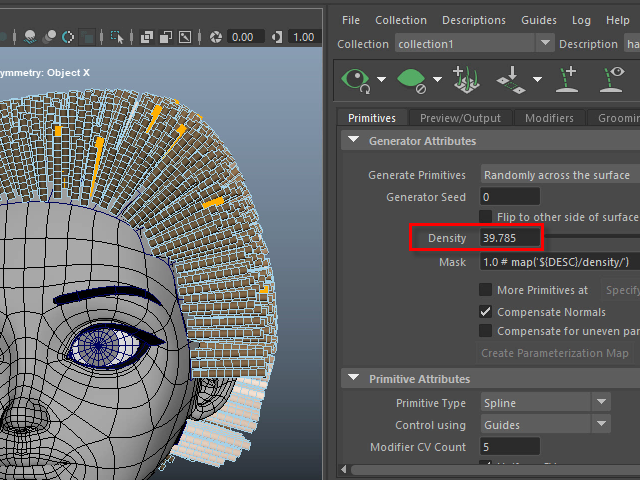
Task: Uncheck the Compensate Normals checkbox
Action: 486,312
